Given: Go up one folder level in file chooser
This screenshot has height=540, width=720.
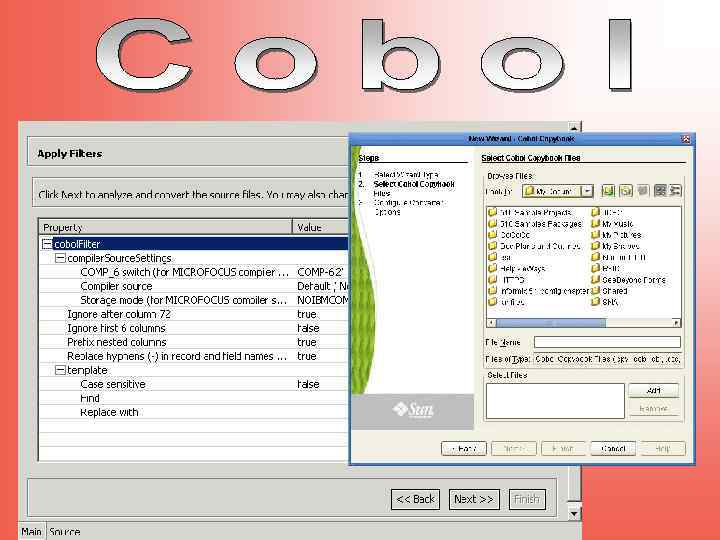Looking at the screenshot, I should coord(608,191).
